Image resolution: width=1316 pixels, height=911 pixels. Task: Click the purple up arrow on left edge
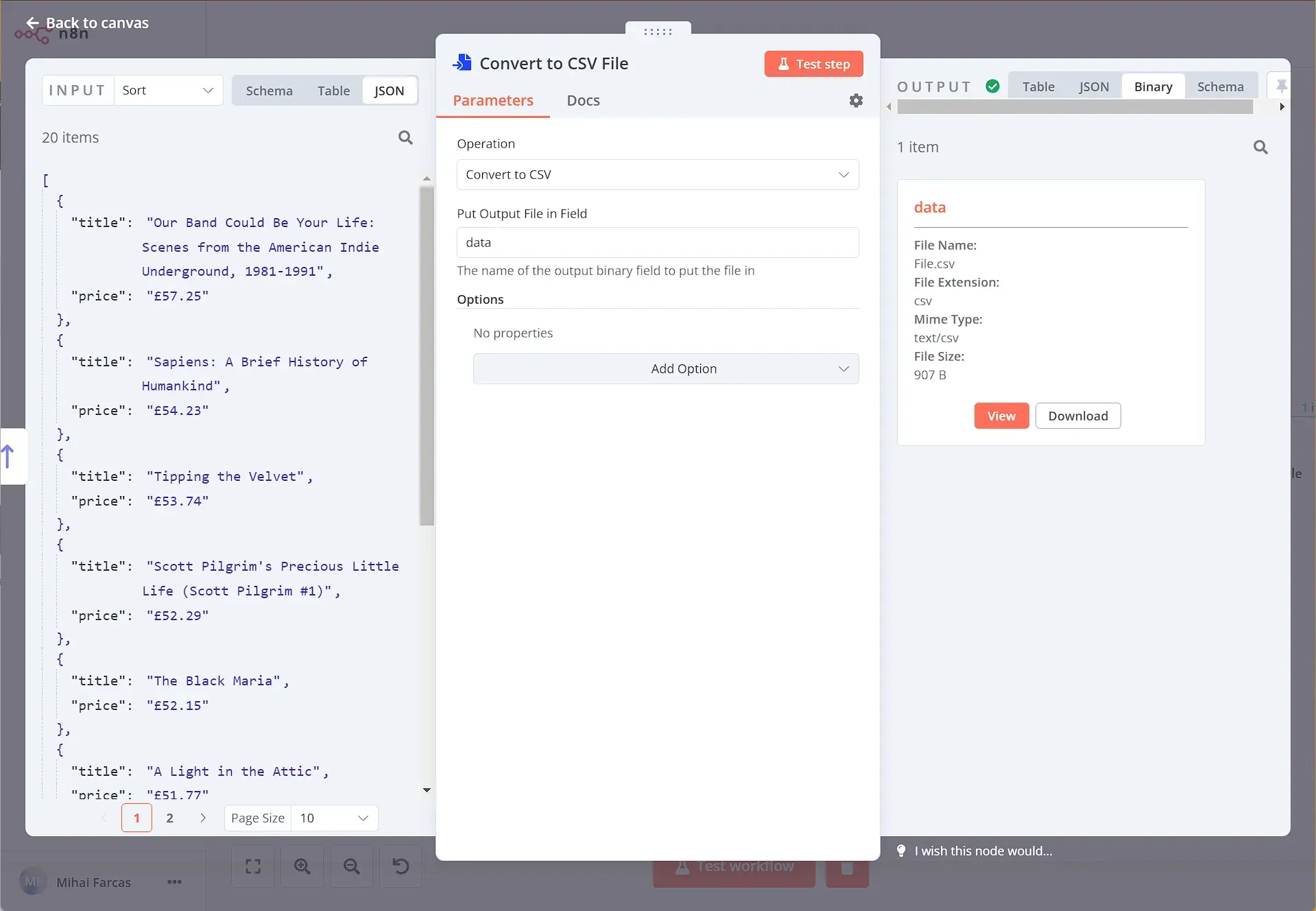[x=8, y=456]
